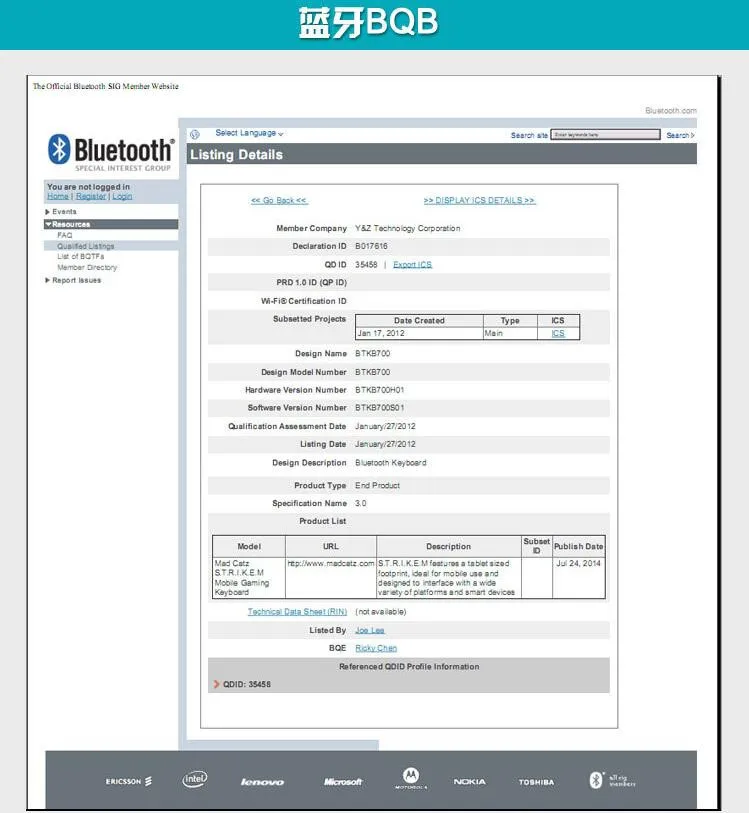Open Technical Data Sheet (RIN) link
Viewport: 749px width, 813px height.
pyautogui.click(x=297, y=612)
